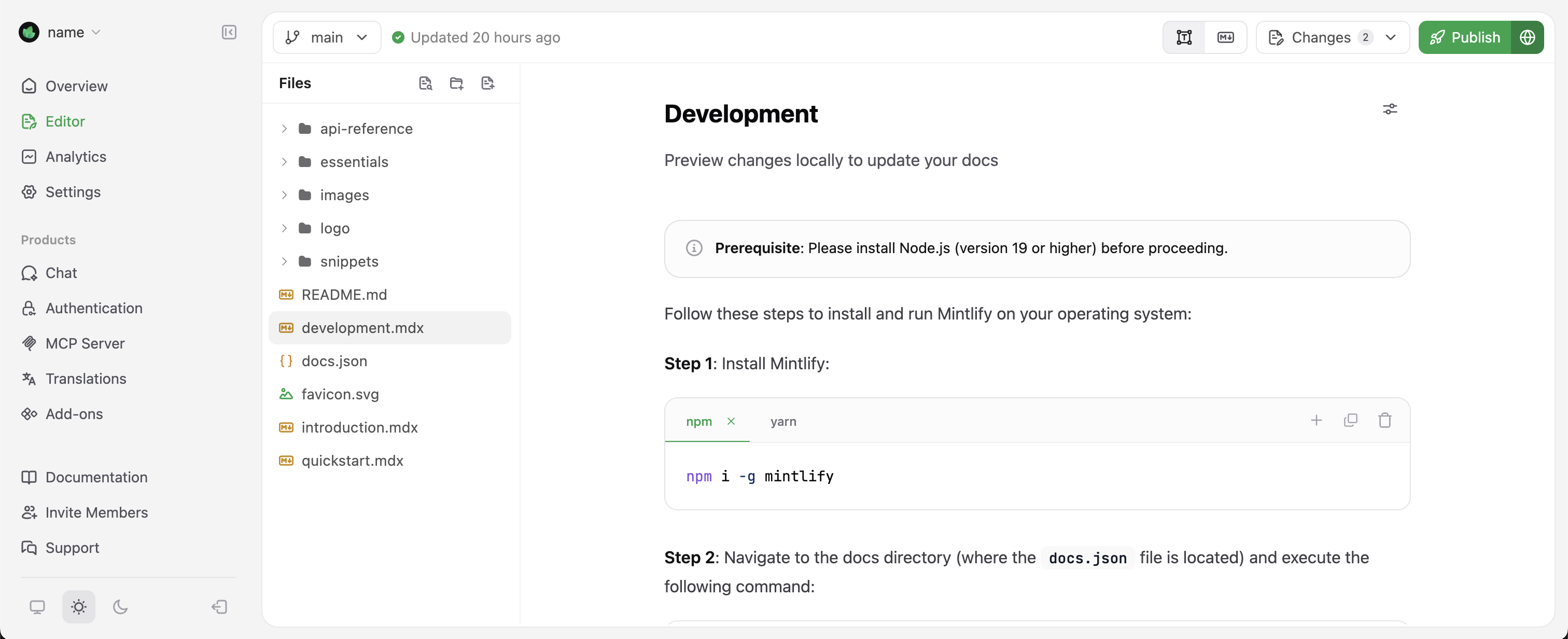Delete the code block with the trash icon
The image size is (1568, 639).
click(1385, 420)
